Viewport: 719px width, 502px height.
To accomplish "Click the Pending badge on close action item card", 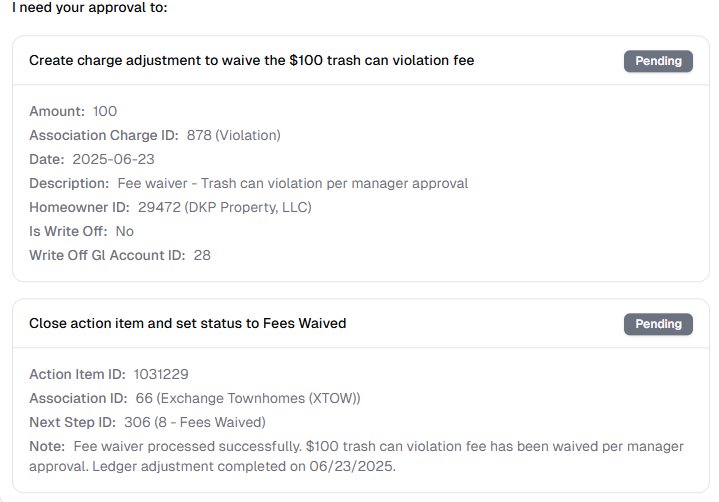I will pos(658,324).
